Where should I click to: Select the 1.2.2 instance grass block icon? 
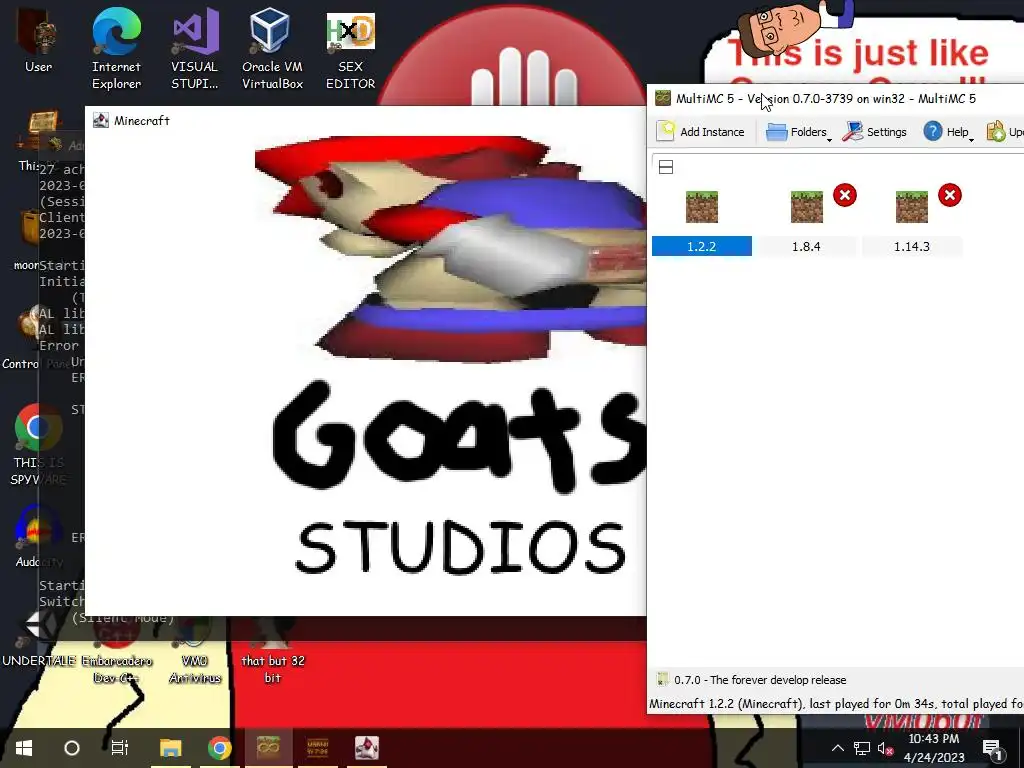coord(701,206)
